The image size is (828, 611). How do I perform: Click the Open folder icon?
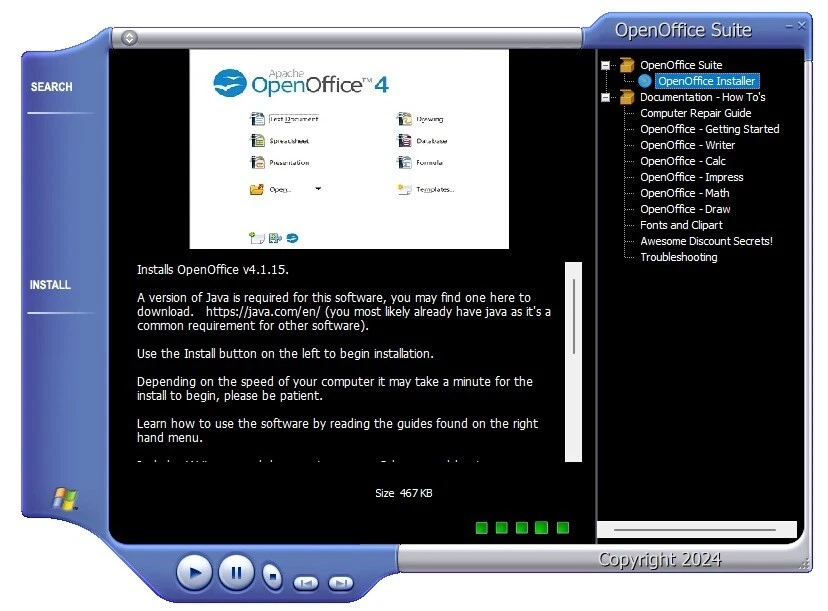click(258, 189)
